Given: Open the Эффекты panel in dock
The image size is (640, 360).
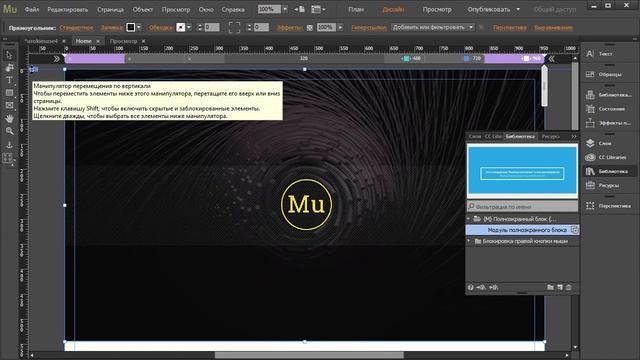Looking at the screenshot, I should tap(609, 123).
